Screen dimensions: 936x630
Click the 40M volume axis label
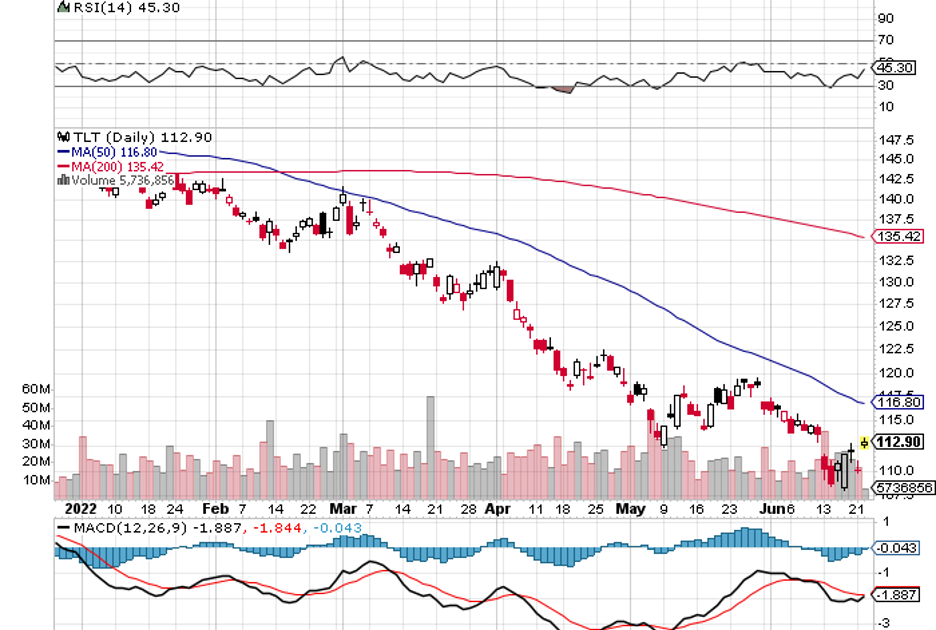[x=36, y=425]
